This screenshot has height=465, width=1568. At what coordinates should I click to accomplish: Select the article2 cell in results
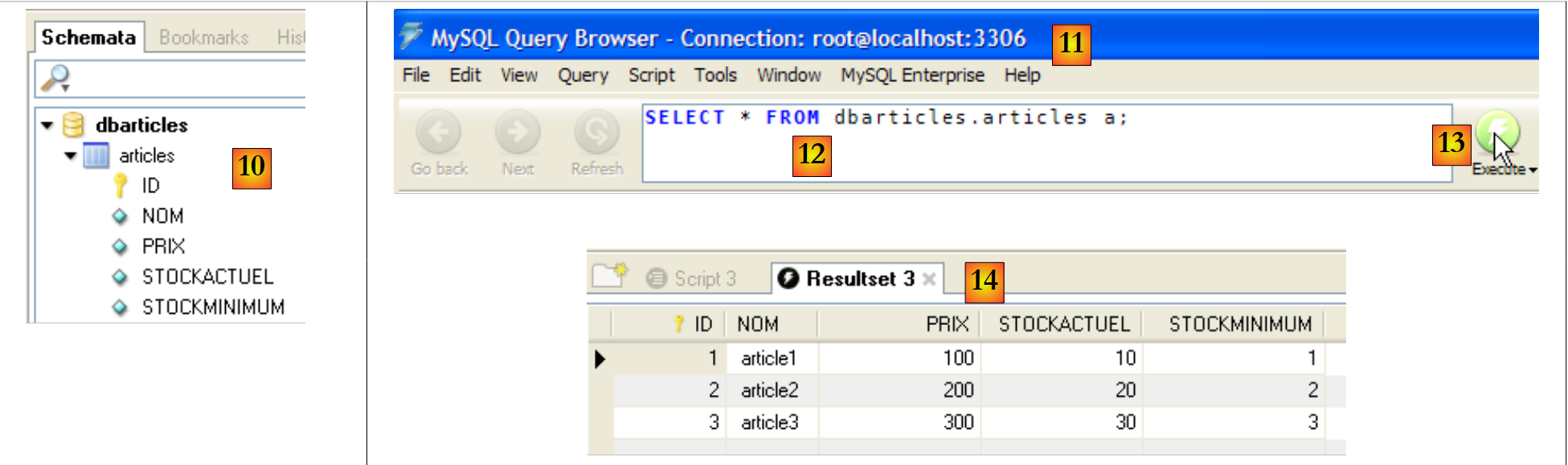770,390
